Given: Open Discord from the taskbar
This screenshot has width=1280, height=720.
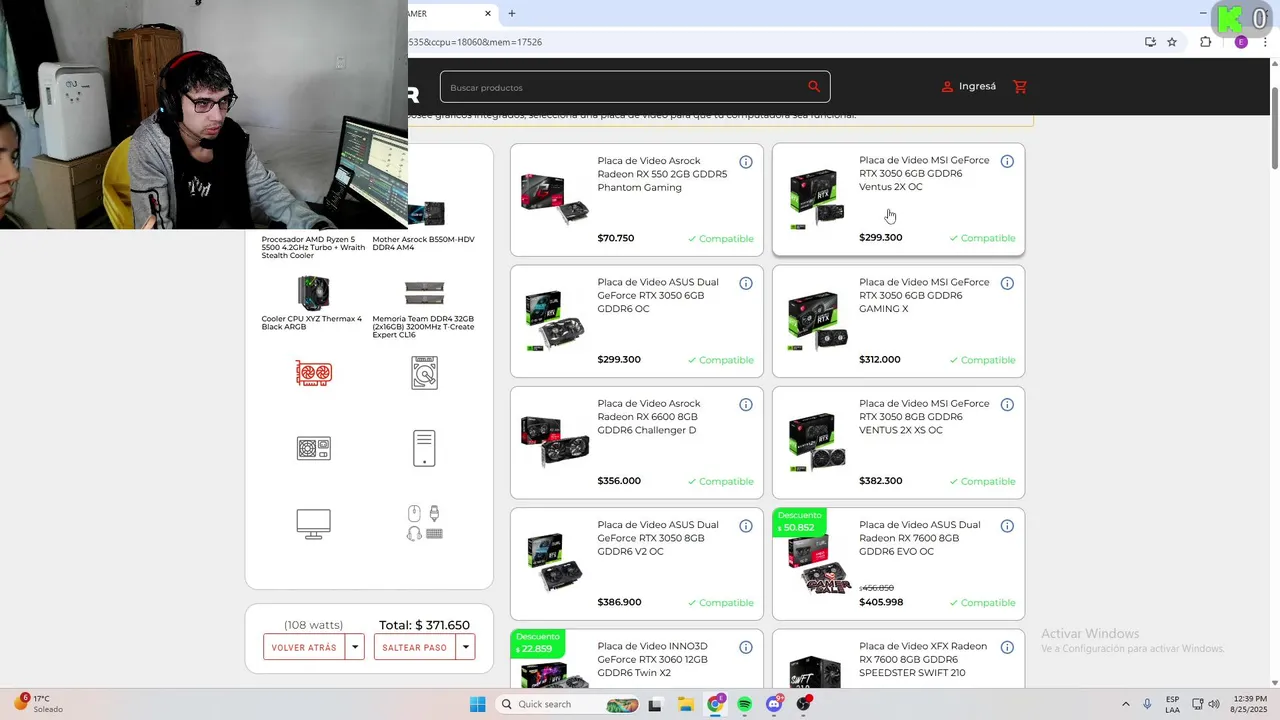Looking at the screenshot, I should tap(774, 704).
